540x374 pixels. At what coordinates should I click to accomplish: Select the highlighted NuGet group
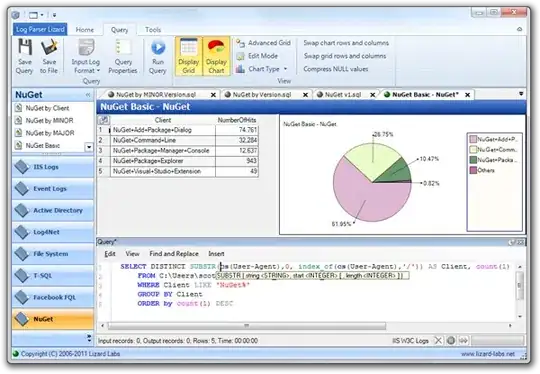coord(53,319)
